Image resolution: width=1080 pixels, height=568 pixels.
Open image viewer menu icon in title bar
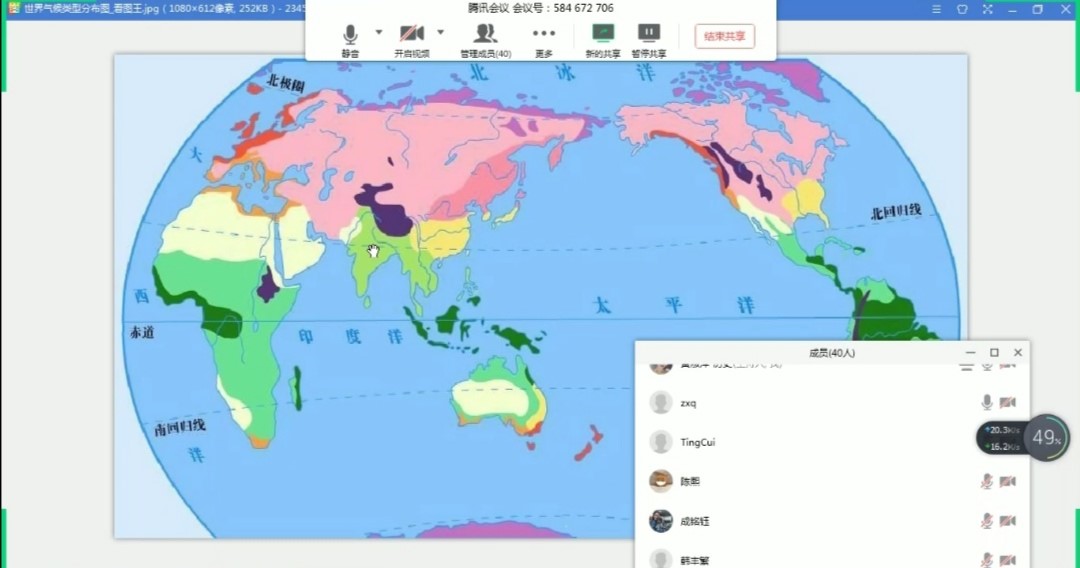point(936,9)
